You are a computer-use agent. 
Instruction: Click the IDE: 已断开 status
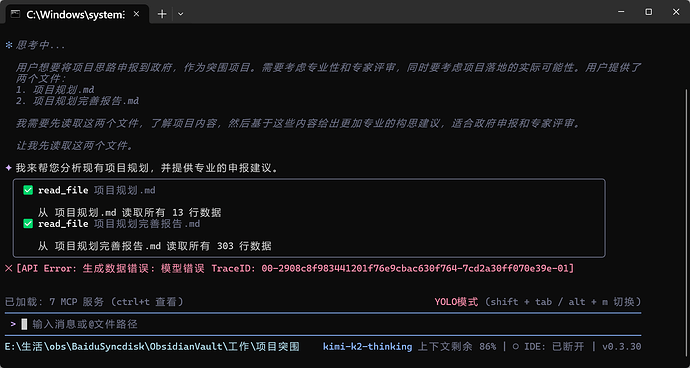(554, 347)
